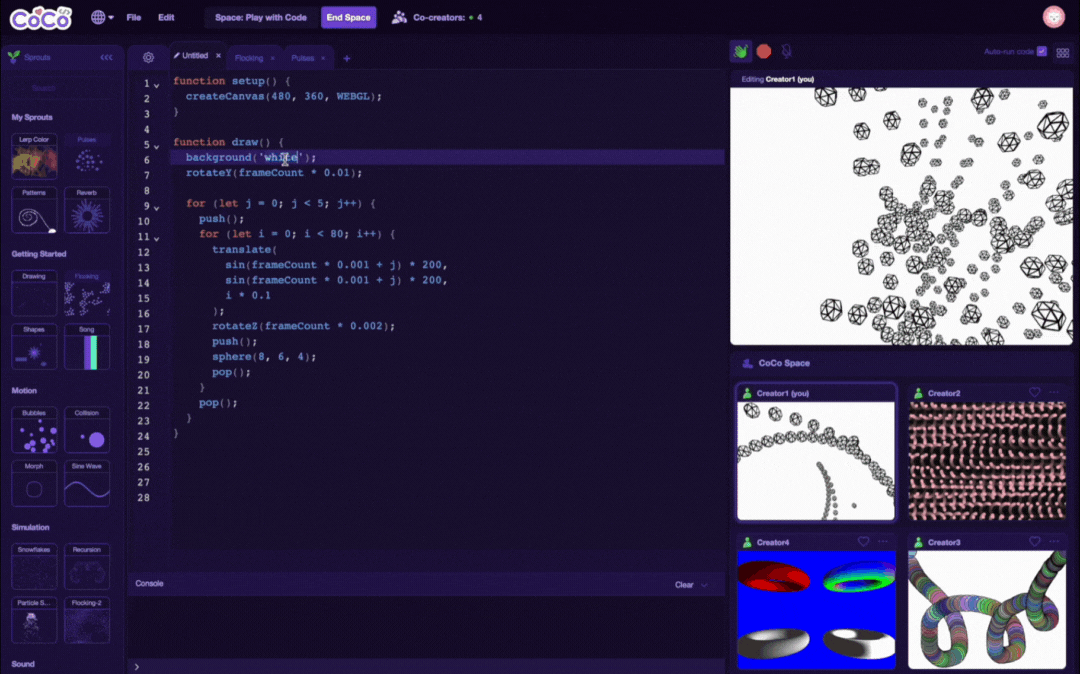The height and width of the screenshot is (674, 1080).
Task: Open the Sine Wave sprout
Action: point(87,483)
